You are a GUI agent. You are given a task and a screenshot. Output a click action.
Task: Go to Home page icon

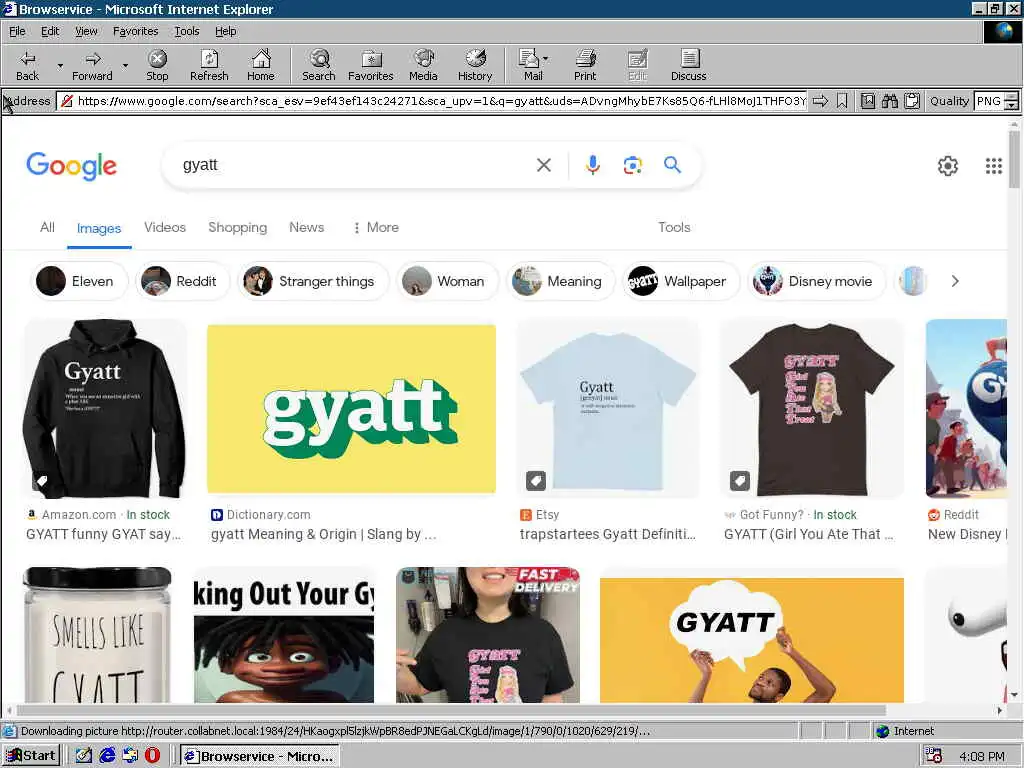point(261,66)
